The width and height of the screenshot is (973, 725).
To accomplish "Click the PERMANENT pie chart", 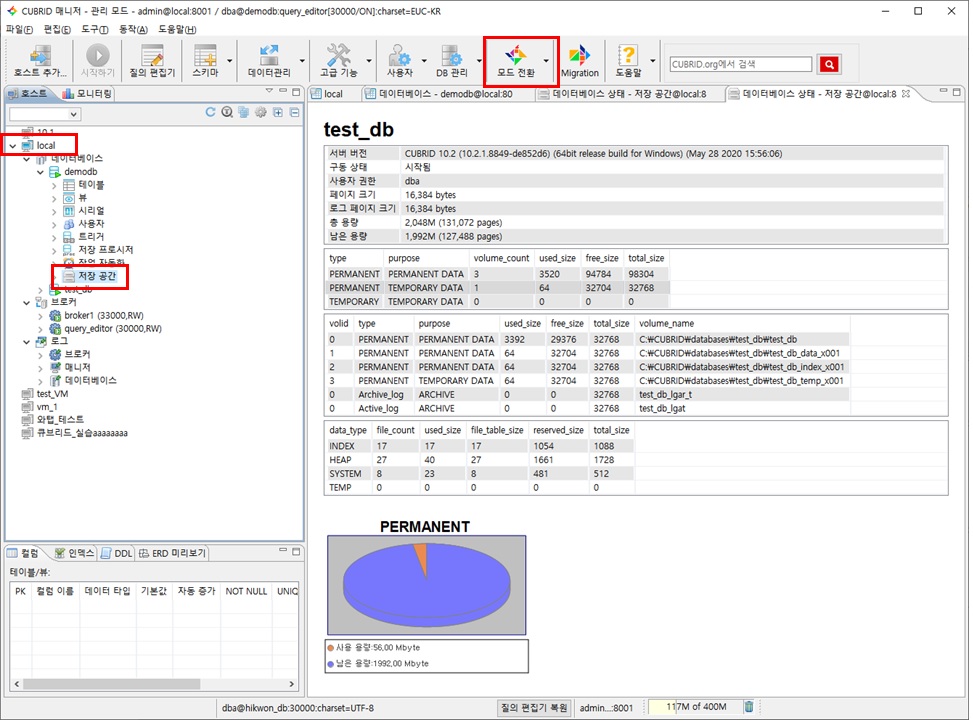I will coord(426,585).
